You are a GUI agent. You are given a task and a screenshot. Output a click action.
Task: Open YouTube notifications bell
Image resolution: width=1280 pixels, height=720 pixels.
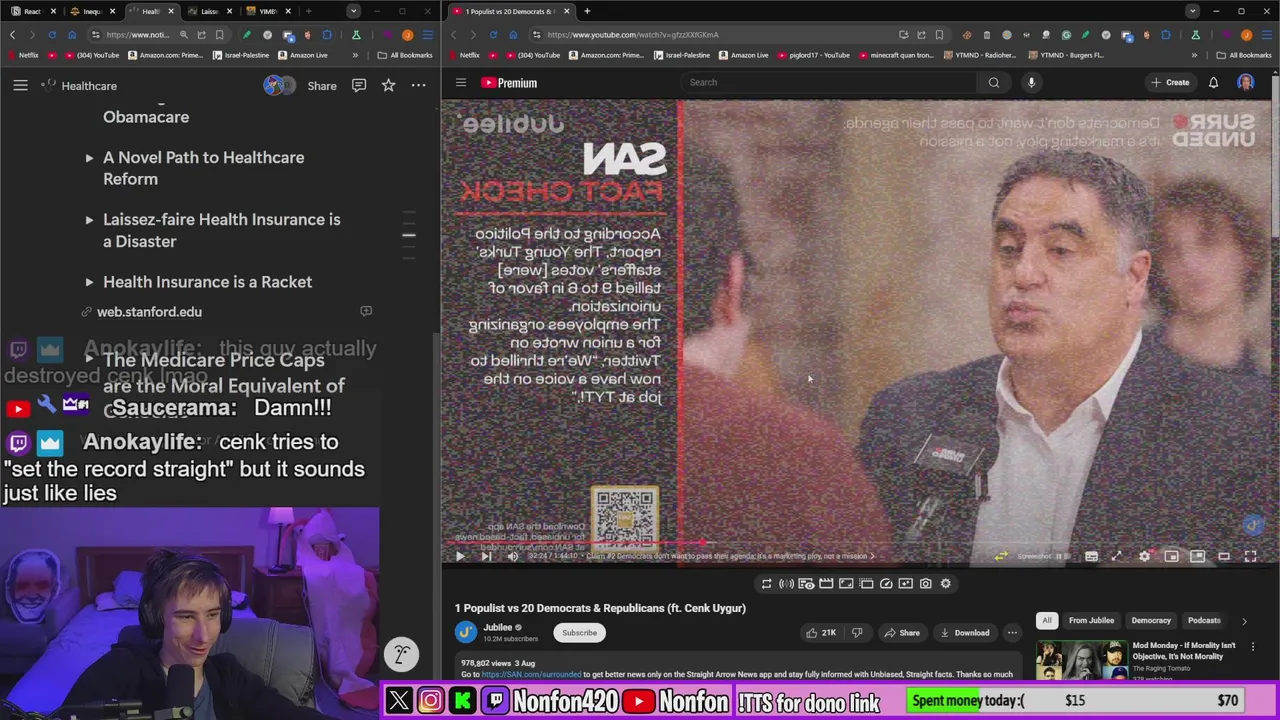(x=1213, y=82)
